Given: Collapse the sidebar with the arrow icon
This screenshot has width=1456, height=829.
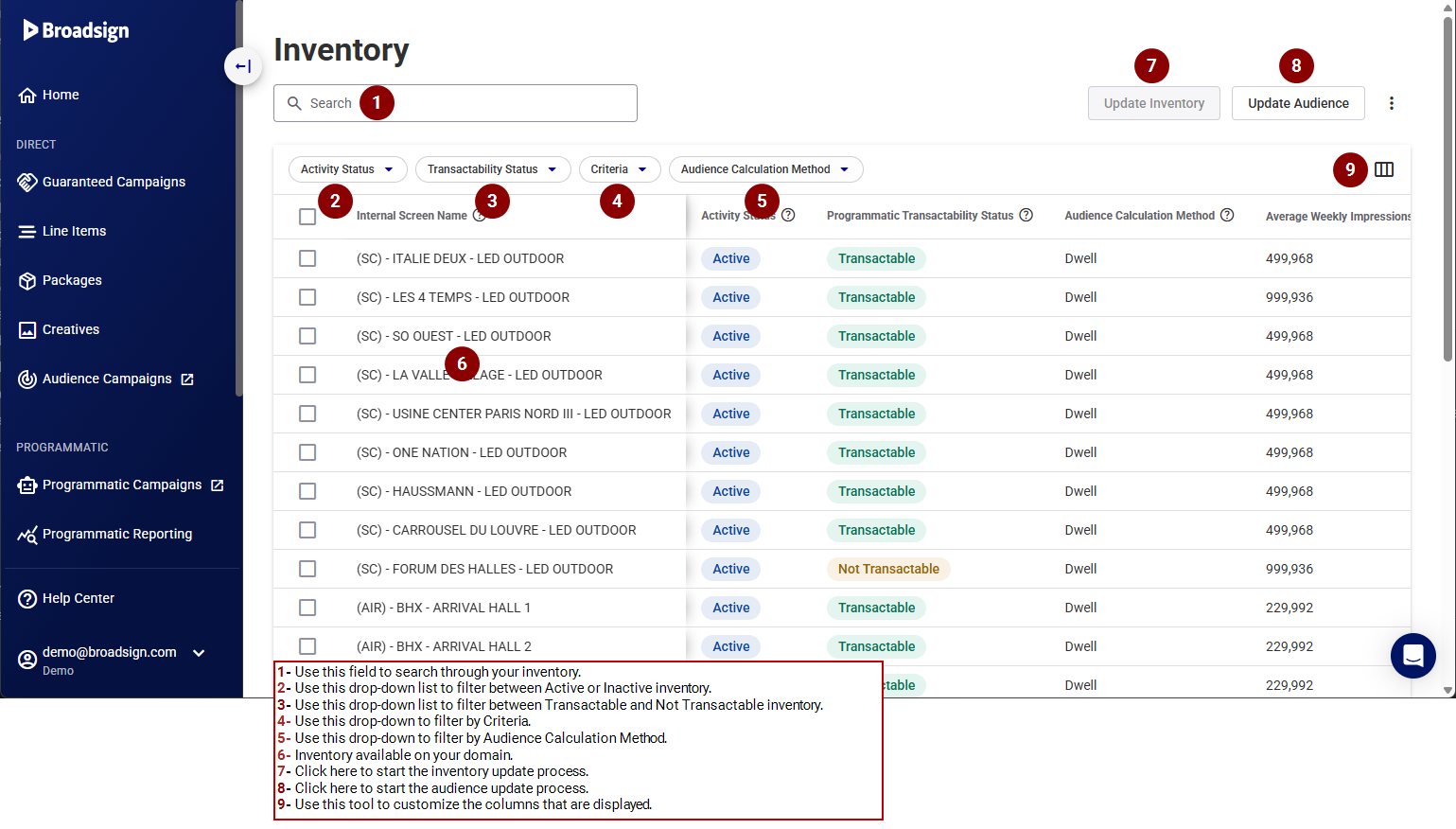Looking at the screenshot, I should tap(243, 66).
